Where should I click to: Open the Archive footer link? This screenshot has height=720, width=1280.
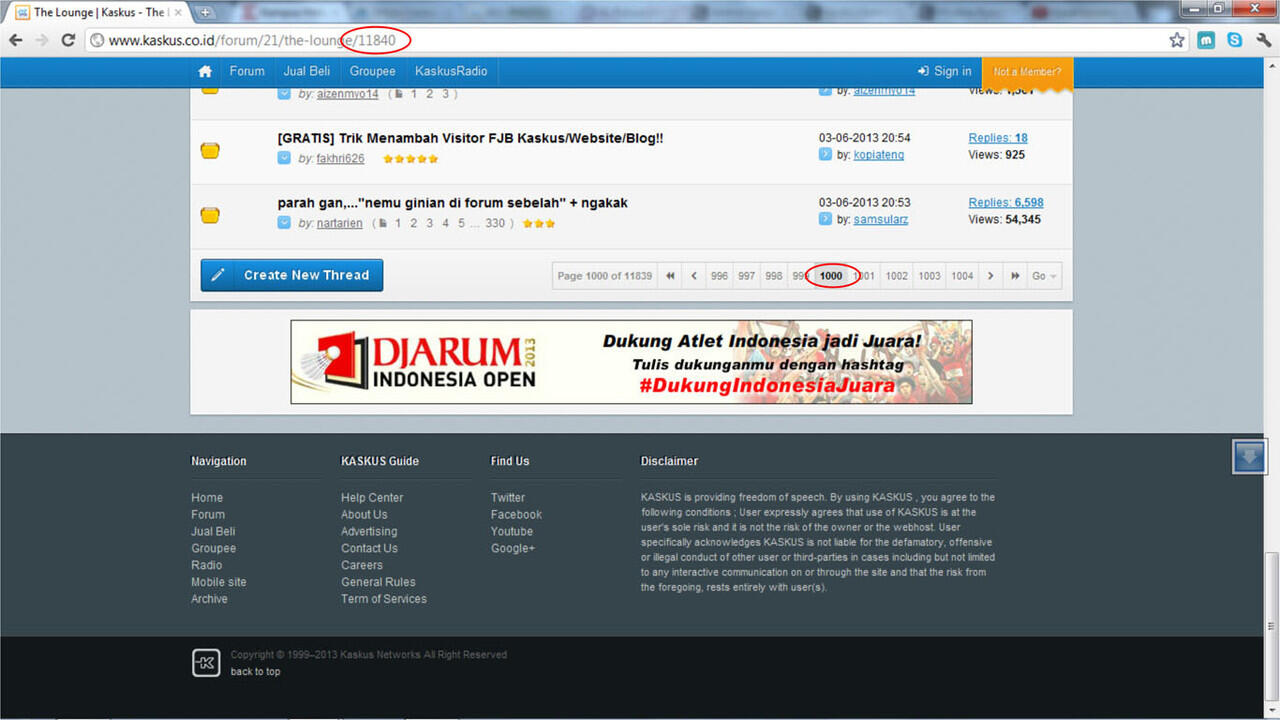[209, 599]
